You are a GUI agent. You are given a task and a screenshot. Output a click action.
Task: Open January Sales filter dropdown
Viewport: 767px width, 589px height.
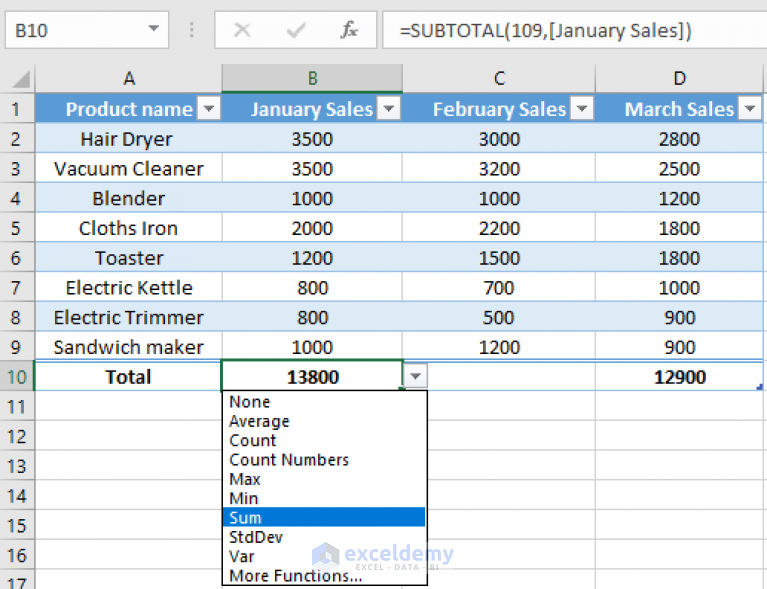pyautogui.click(x=389, y=109)
